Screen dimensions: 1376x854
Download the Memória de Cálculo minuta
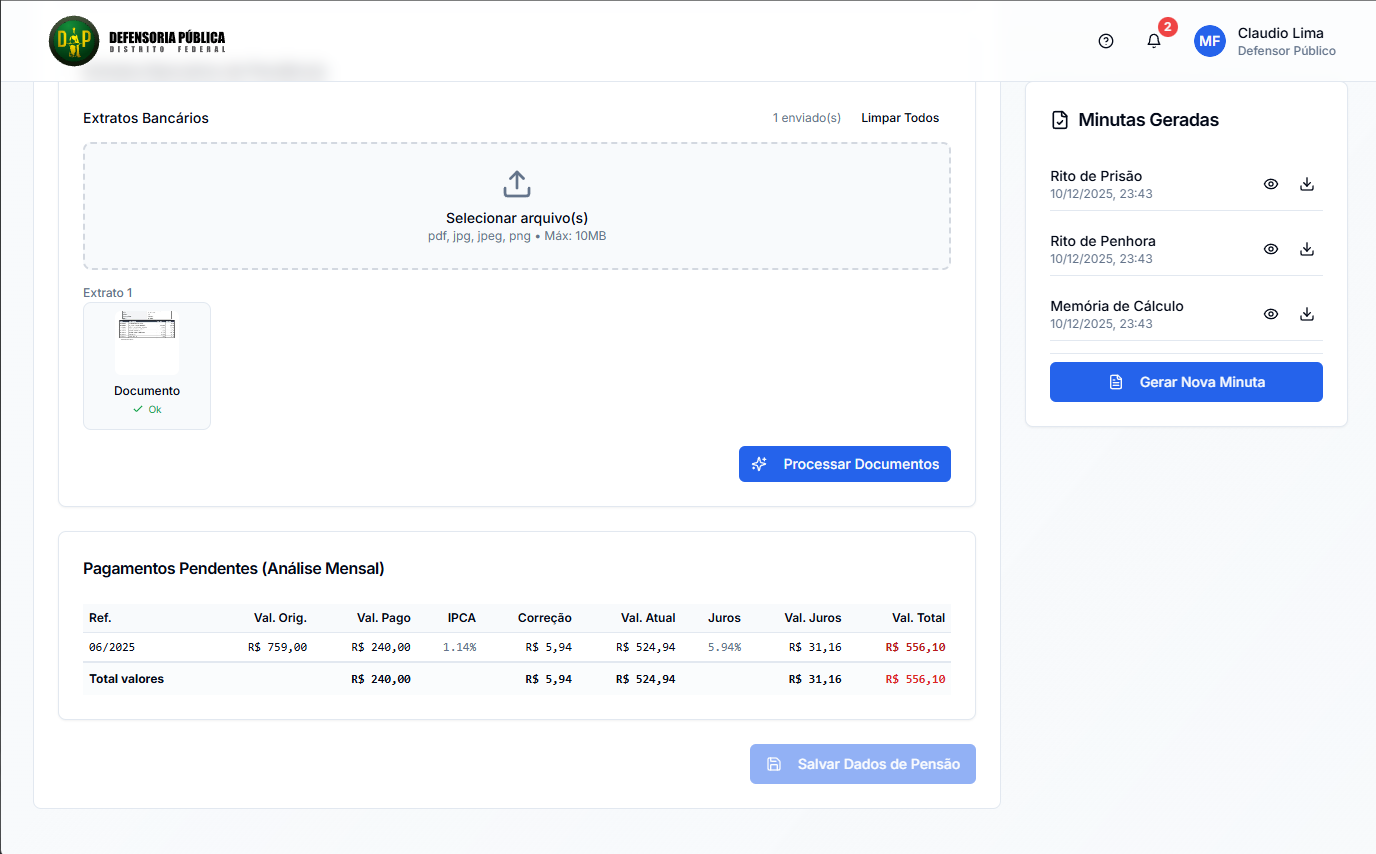click(1306, 314)
